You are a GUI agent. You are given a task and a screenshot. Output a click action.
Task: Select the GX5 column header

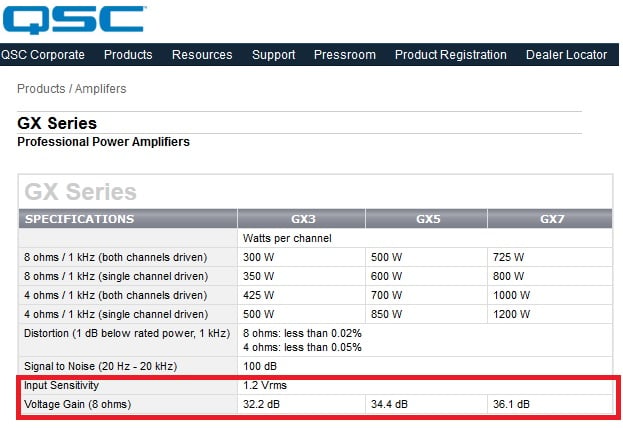(428, 219)
